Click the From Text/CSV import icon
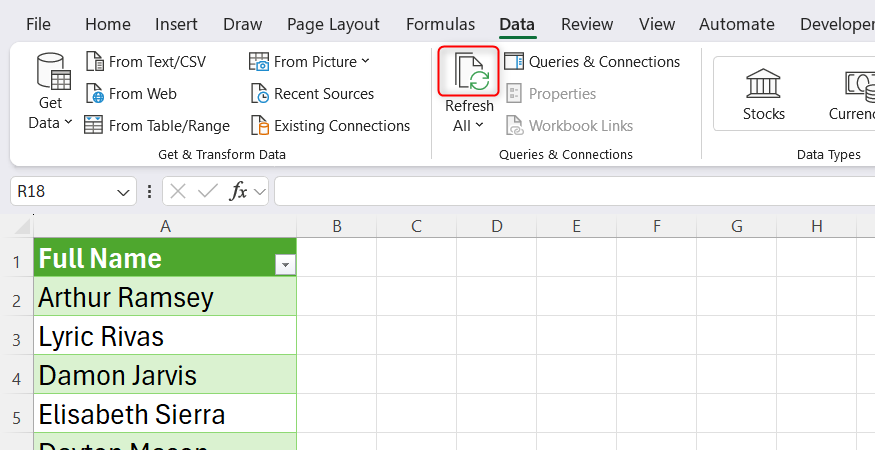875x450 pixels. pos(95,61)
